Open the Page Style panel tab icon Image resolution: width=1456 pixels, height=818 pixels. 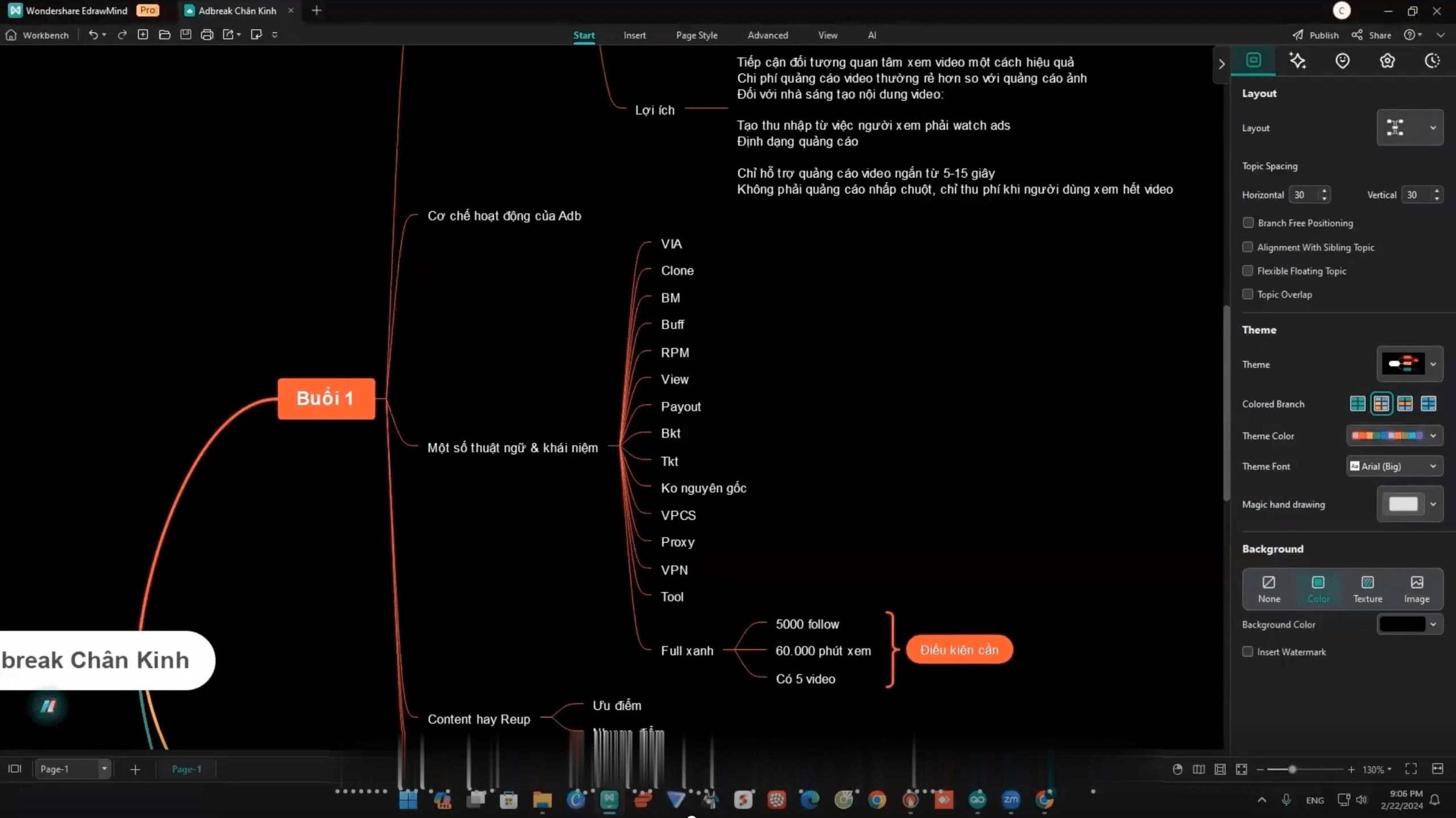[1254, 60]
